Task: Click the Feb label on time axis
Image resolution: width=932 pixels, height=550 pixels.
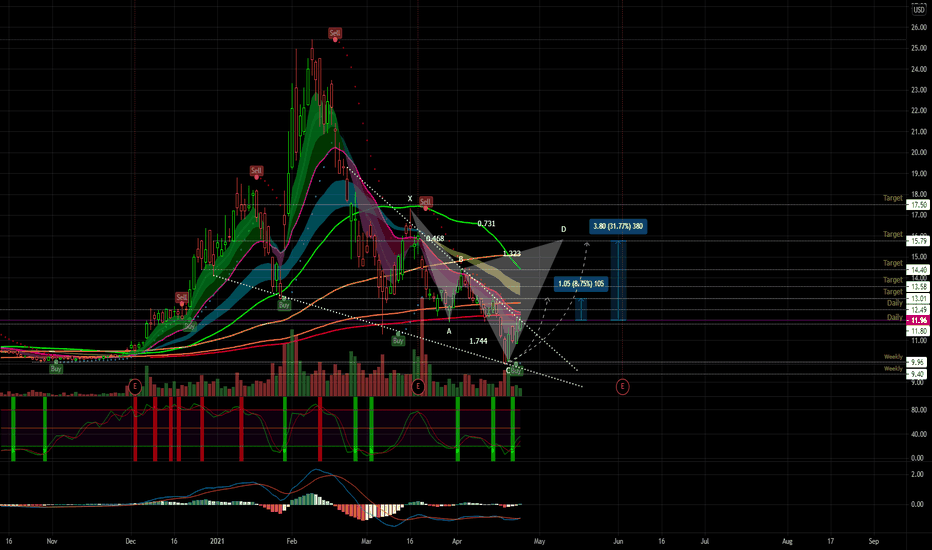Action: [291, 542]
